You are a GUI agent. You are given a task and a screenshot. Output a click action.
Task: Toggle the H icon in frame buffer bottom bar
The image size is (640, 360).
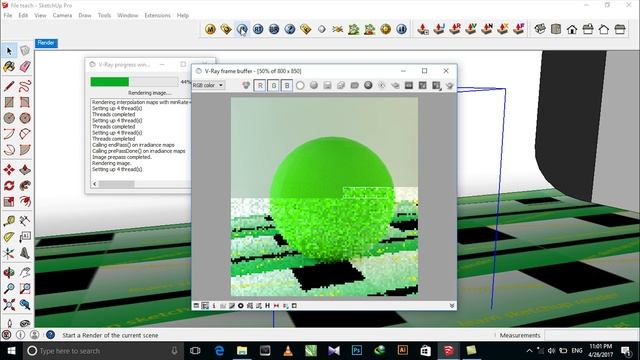(x=267, y=306)
